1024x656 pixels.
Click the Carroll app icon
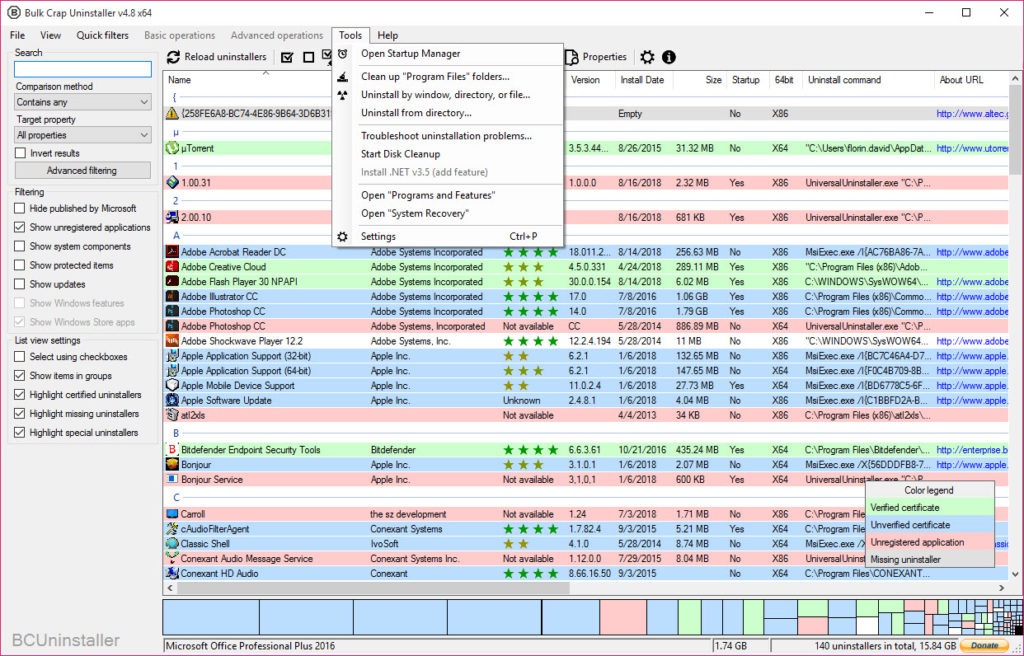click(172, 514)
